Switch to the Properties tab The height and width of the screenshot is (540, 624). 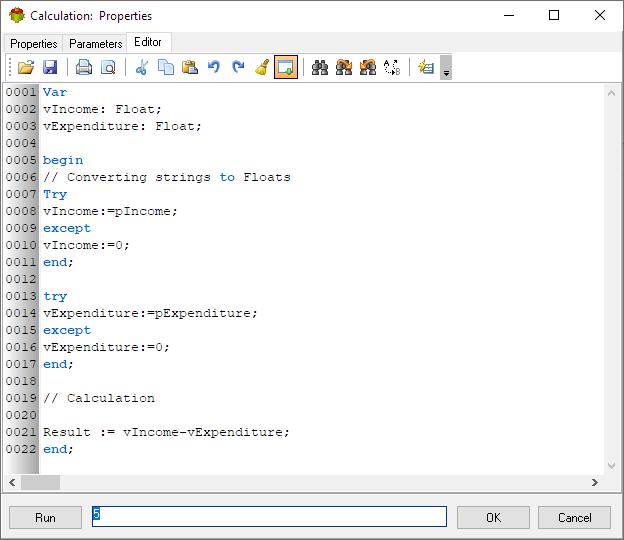[34, 44]
